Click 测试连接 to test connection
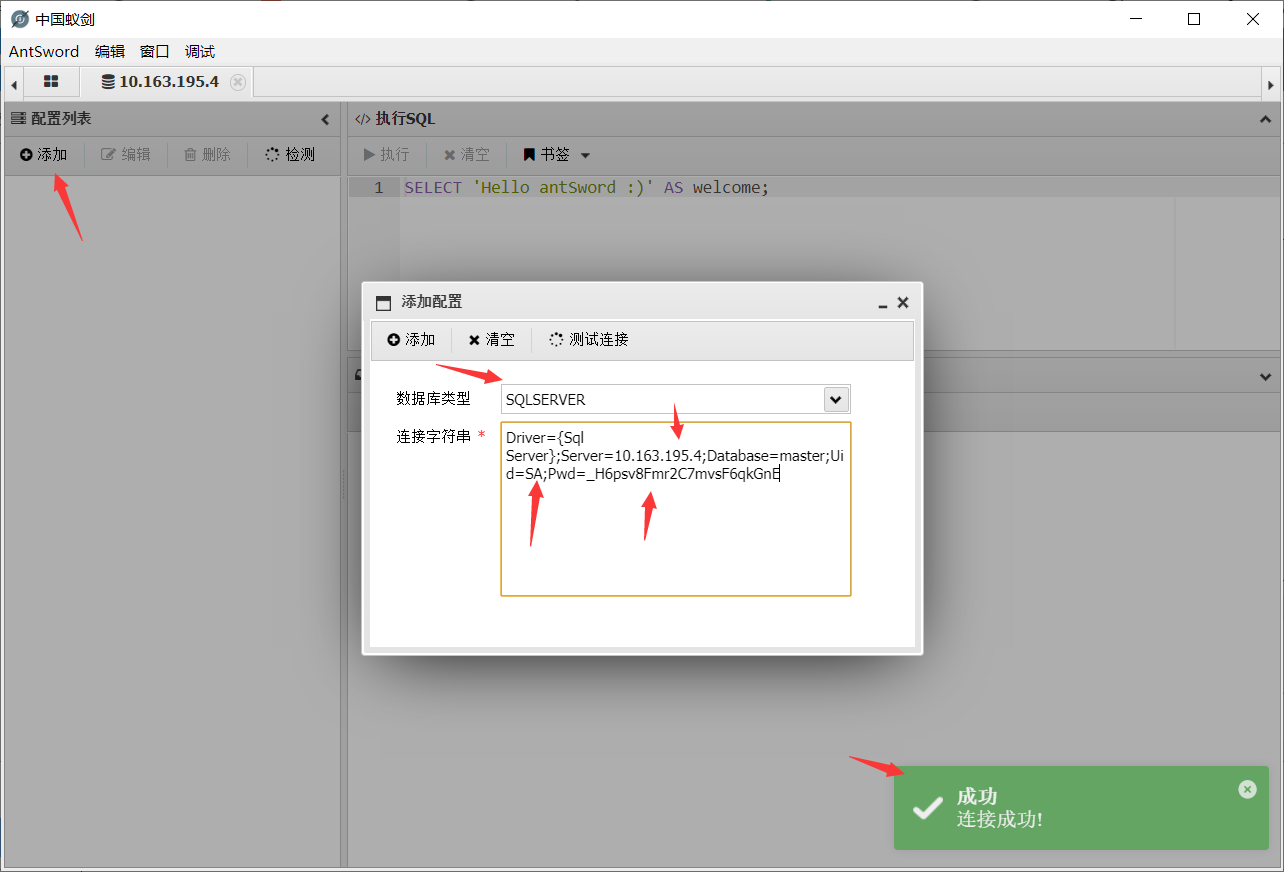1284x872 pixels. click(x=589, y=339)
